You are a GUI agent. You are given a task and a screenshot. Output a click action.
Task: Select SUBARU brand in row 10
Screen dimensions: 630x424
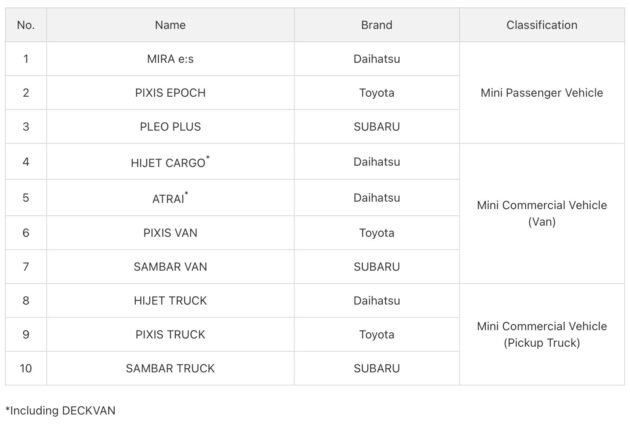click(376, 368)
